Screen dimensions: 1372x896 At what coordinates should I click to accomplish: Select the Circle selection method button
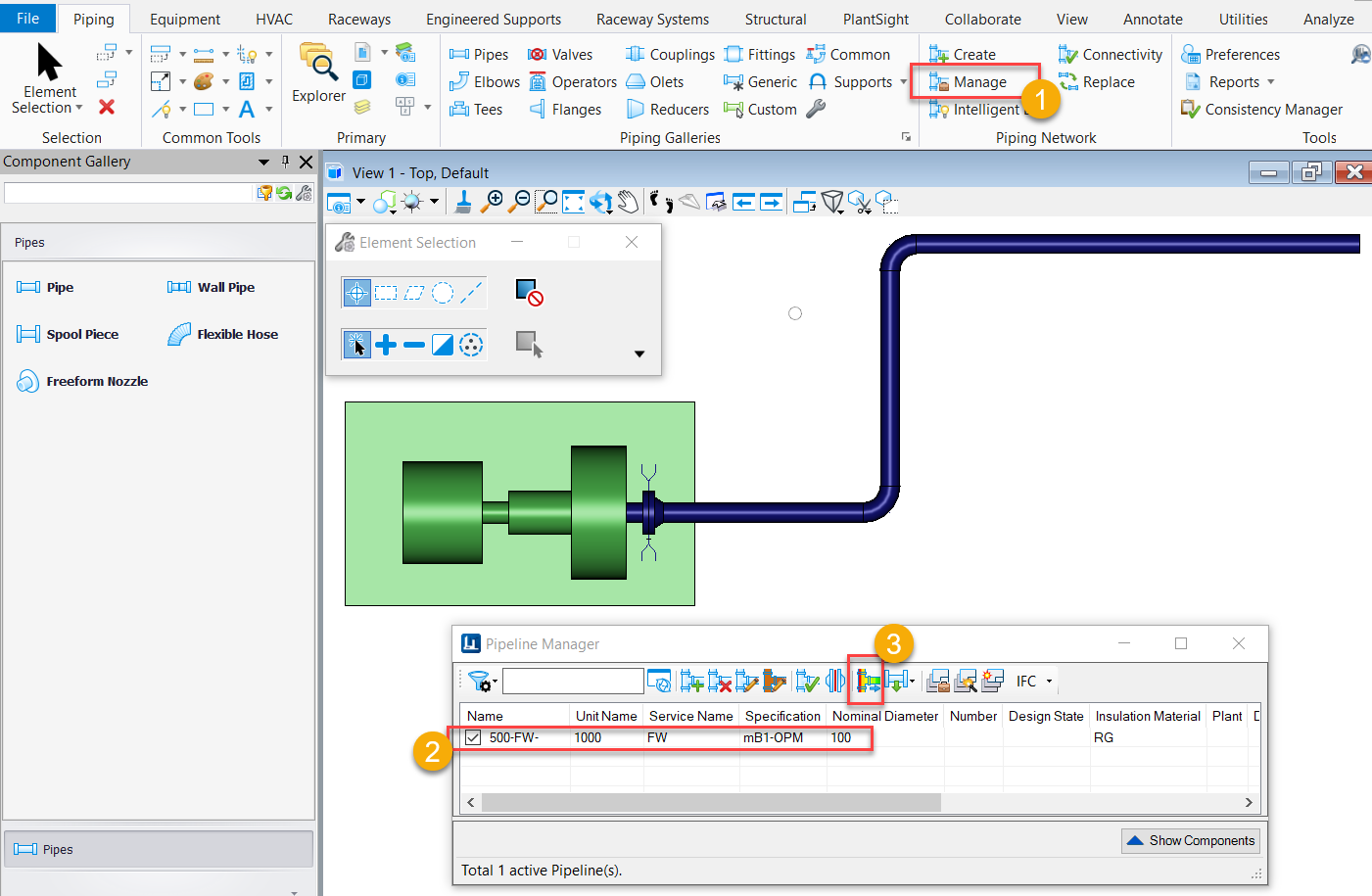(x=443, y=292)
